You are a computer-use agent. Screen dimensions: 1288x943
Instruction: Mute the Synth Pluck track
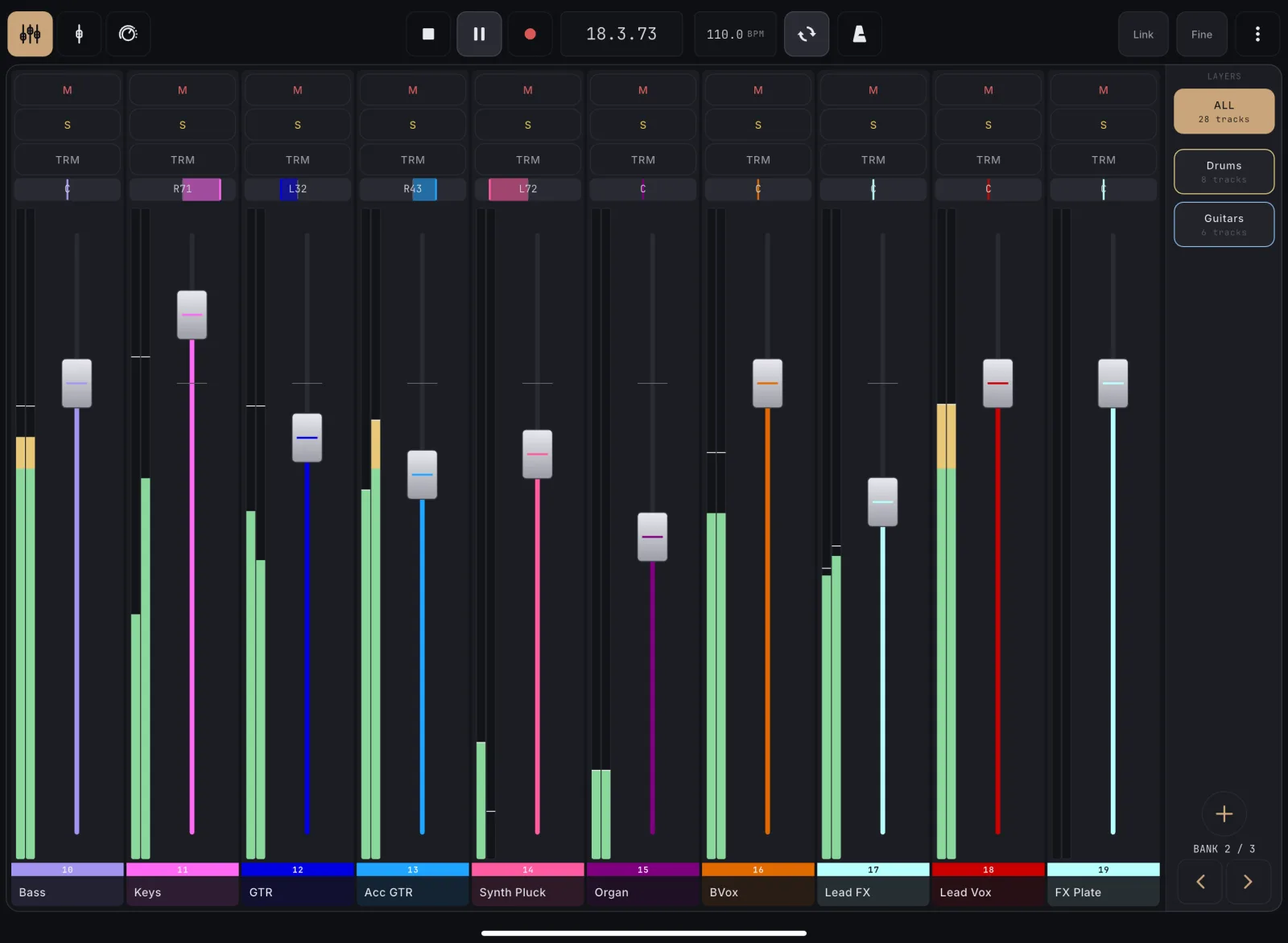tap(528, 90)
